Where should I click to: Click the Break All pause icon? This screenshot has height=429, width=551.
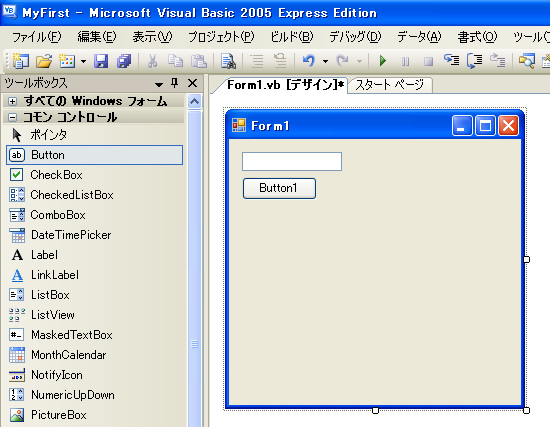406,61
